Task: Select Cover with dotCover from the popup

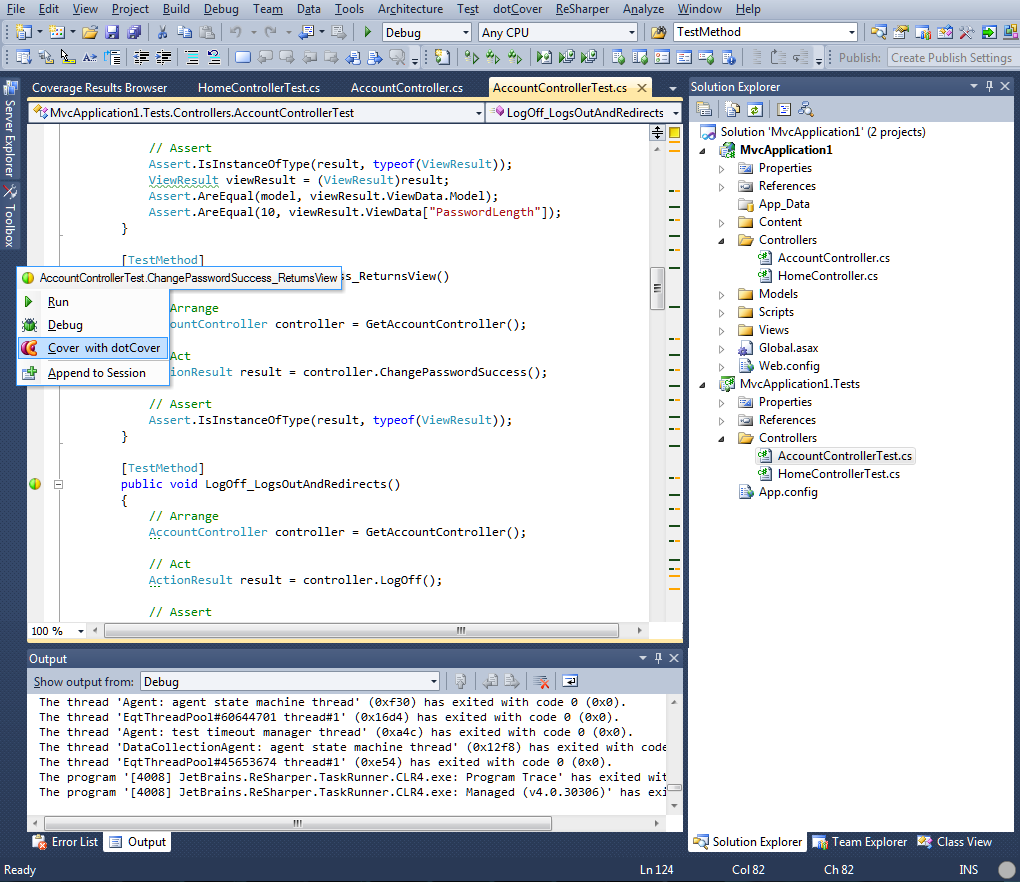Action: click(x=93, y=348)
